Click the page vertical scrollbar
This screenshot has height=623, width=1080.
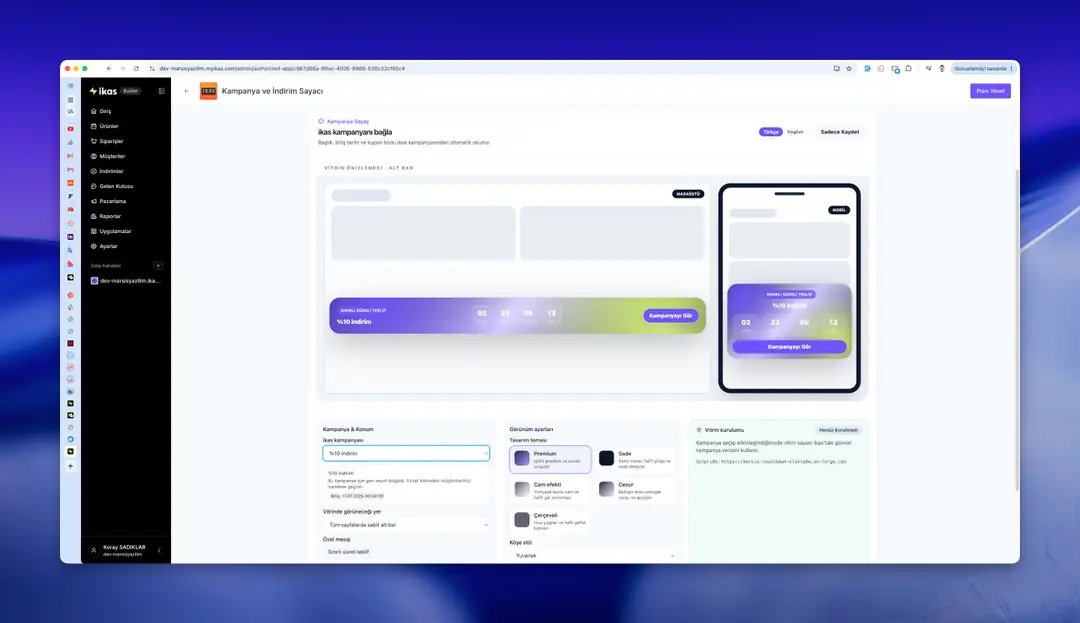1017,330
